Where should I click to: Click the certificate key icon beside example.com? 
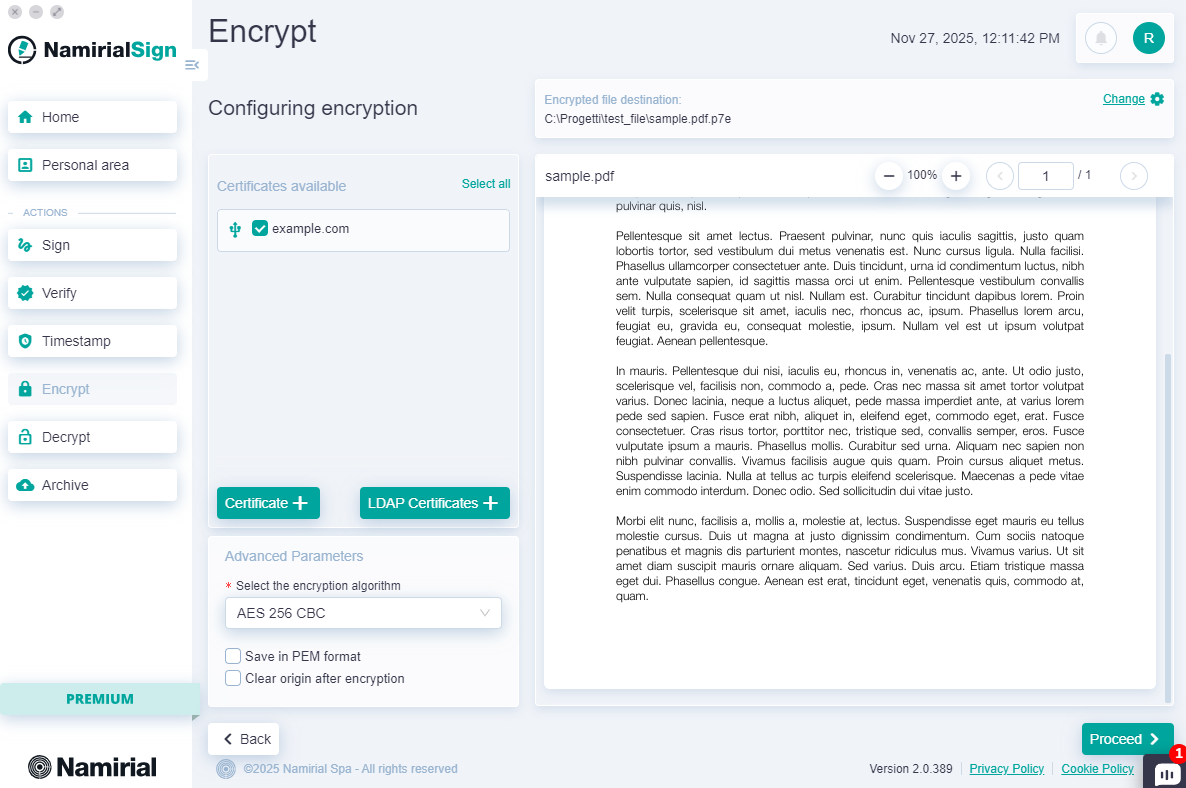[x=234, y=227]
